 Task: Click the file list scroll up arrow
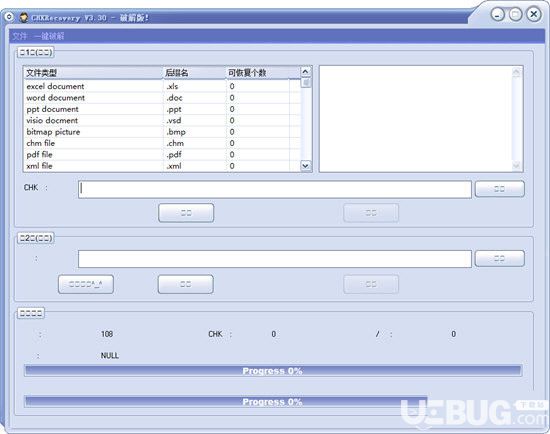[306, 72]
